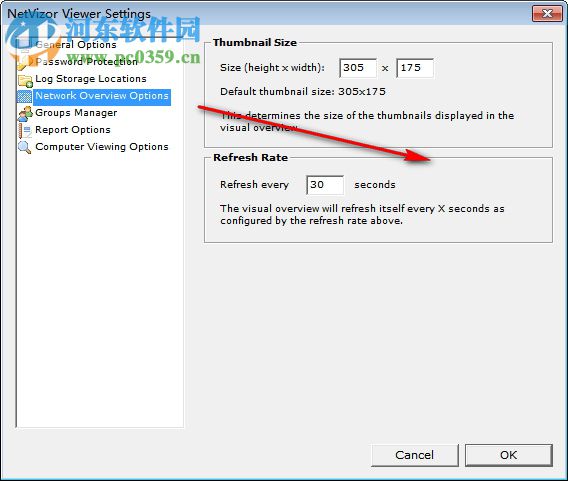Click the thumbnail height field showing 305
Viewport: 568px width, 481px height.
pyautogui.click(x=358, y=68)
